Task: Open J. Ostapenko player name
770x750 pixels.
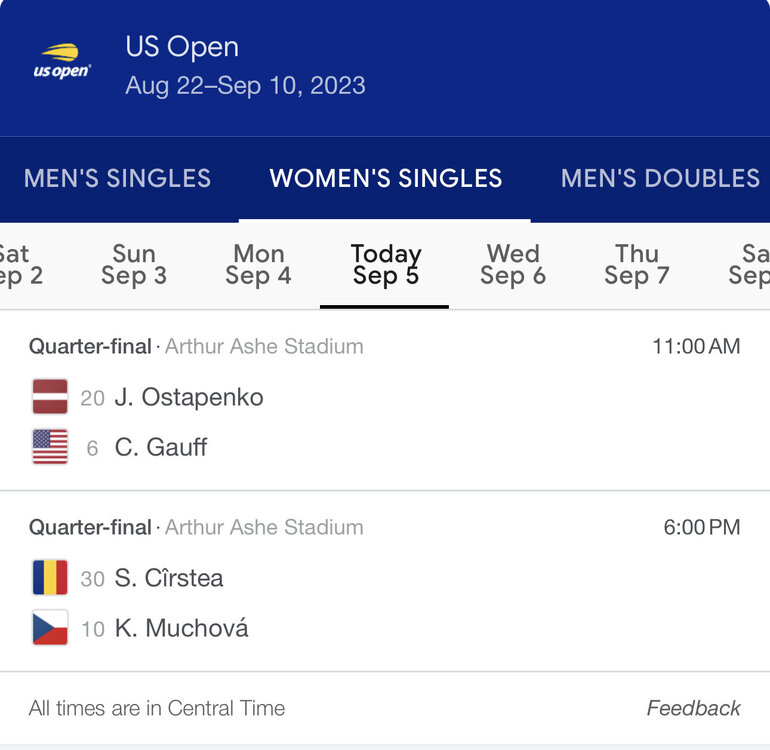Action: click(x=189, y=397)
